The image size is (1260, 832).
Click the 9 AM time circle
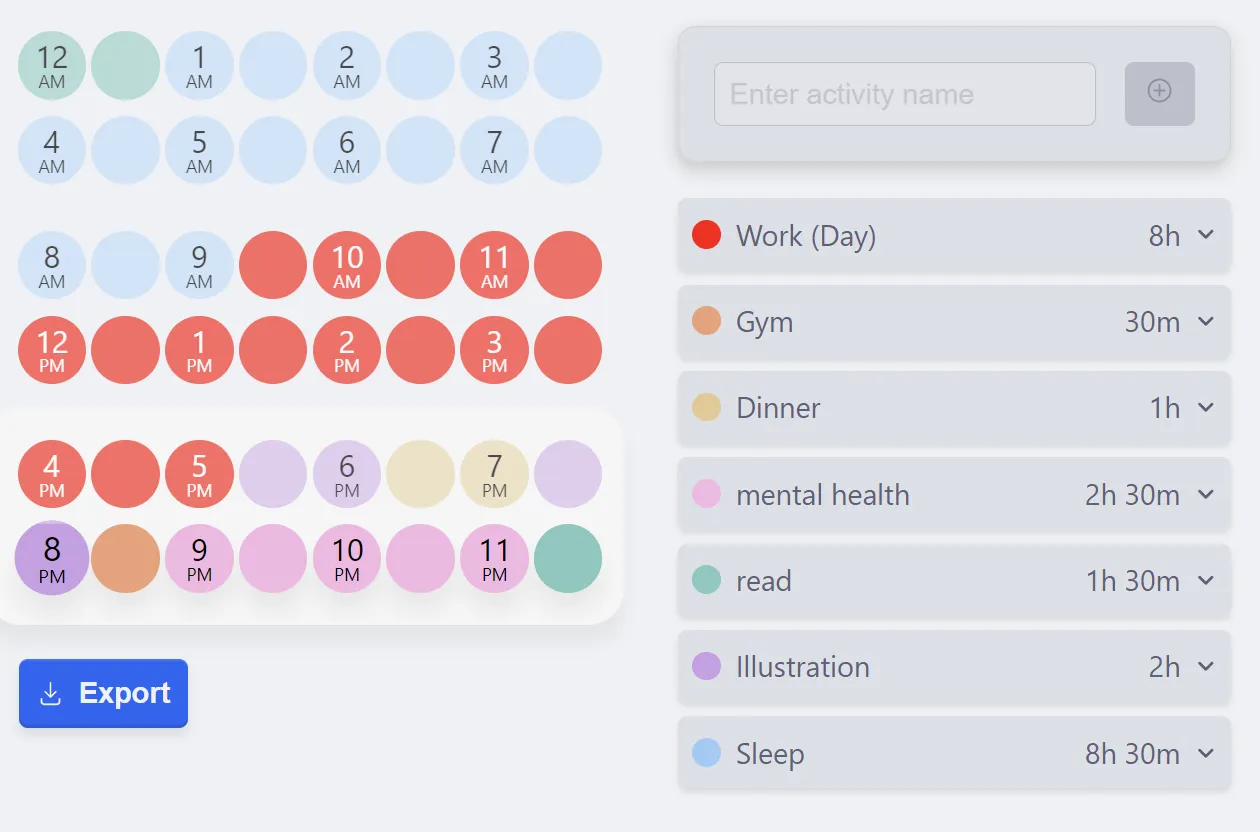(x=199, y=266)
